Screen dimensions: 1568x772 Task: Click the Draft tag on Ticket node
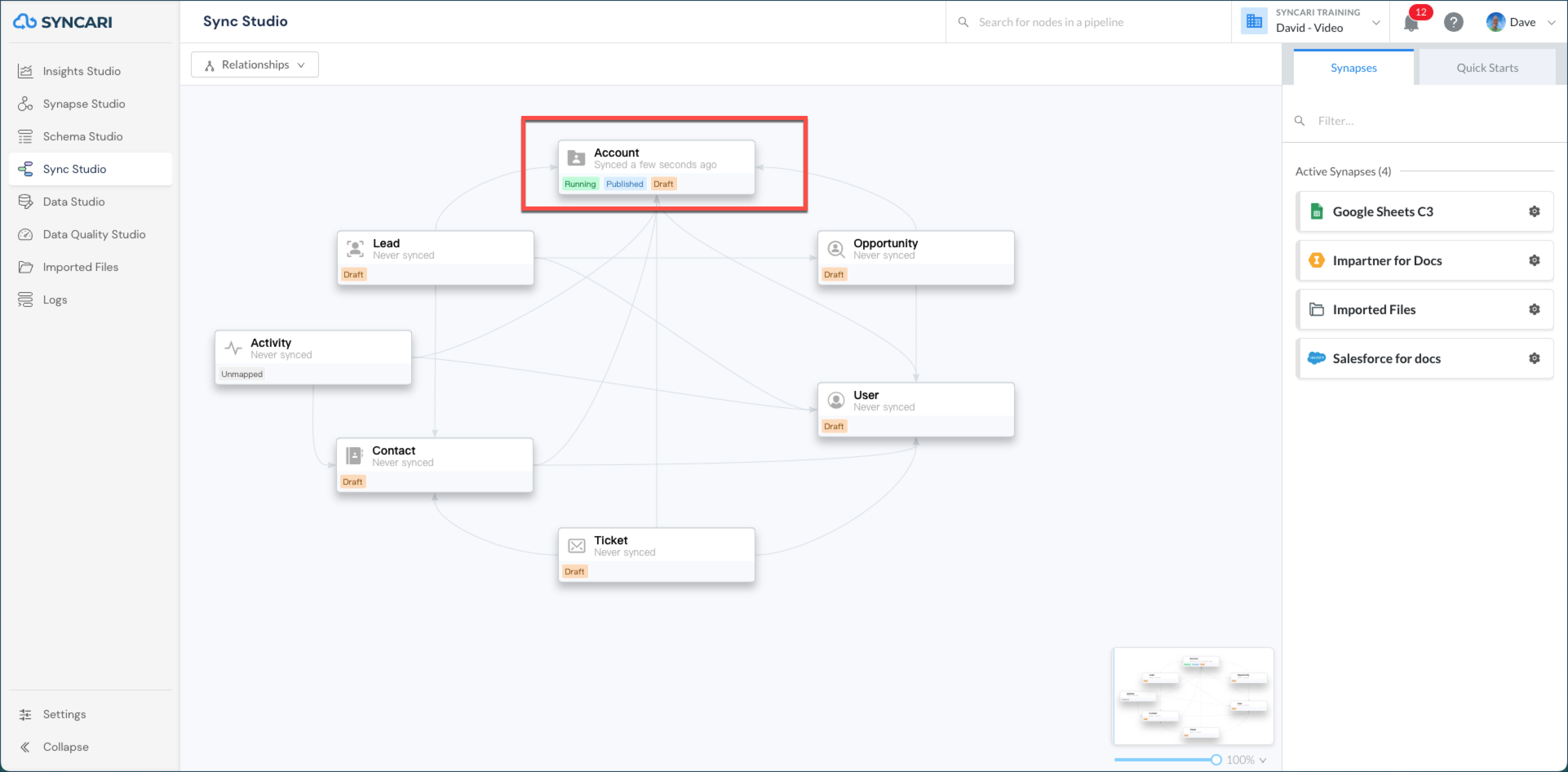pos(574,572)
